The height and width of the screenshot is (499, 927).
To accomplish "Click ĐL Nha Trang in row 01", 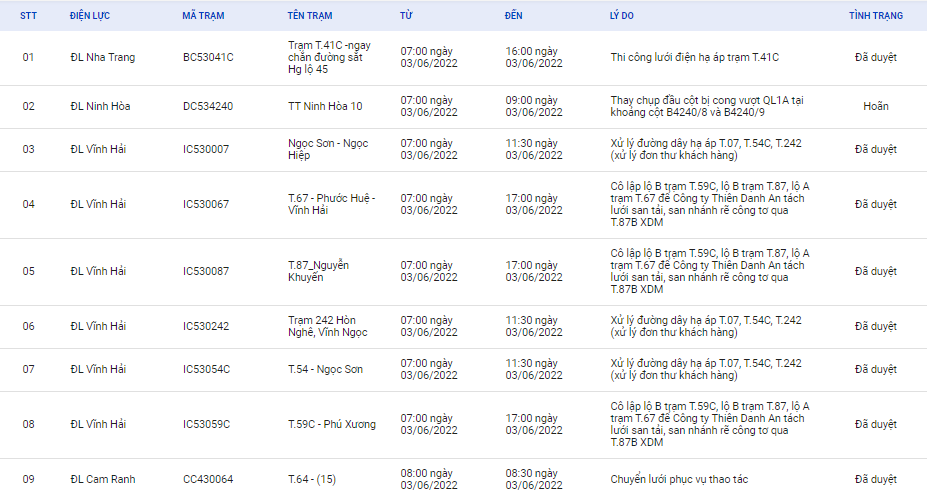I will pyautogui.click(x=103, y=57).
